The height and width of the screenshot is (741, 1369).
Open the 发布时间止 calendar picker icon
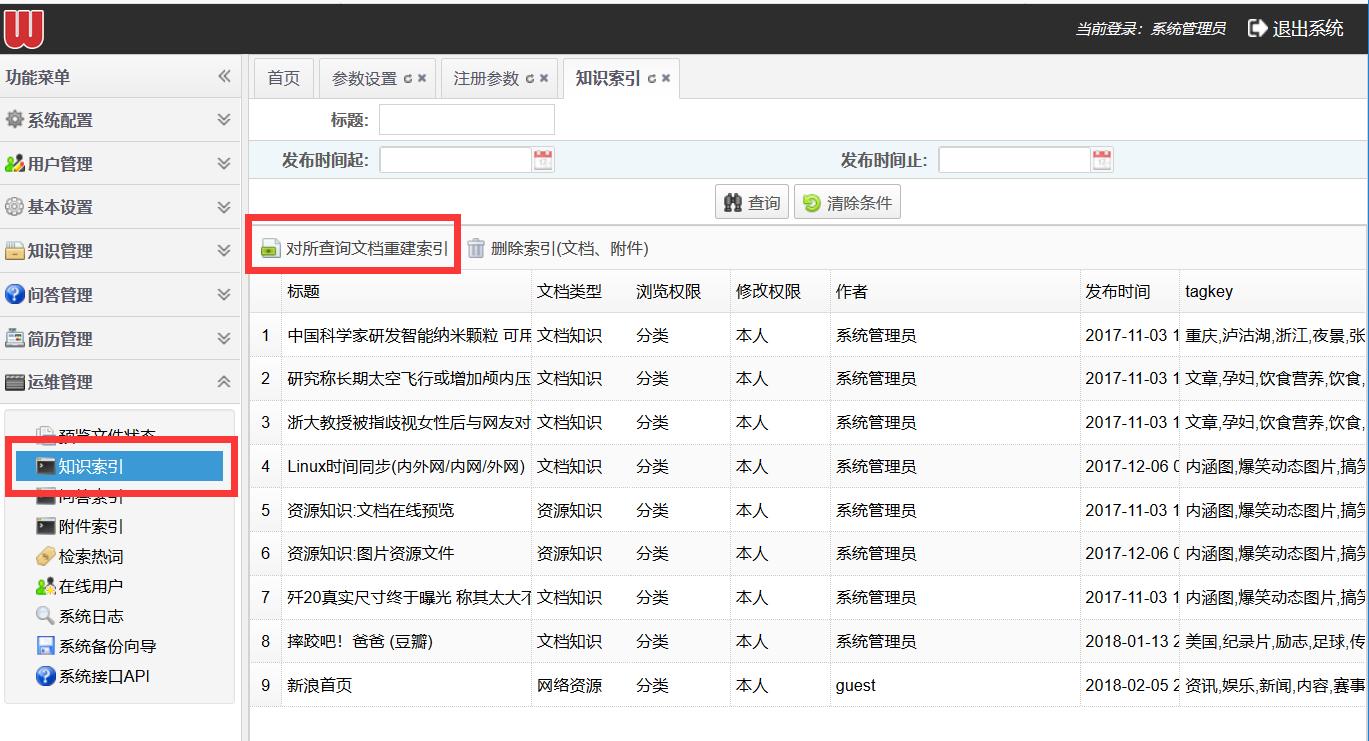click(1102, 160)
